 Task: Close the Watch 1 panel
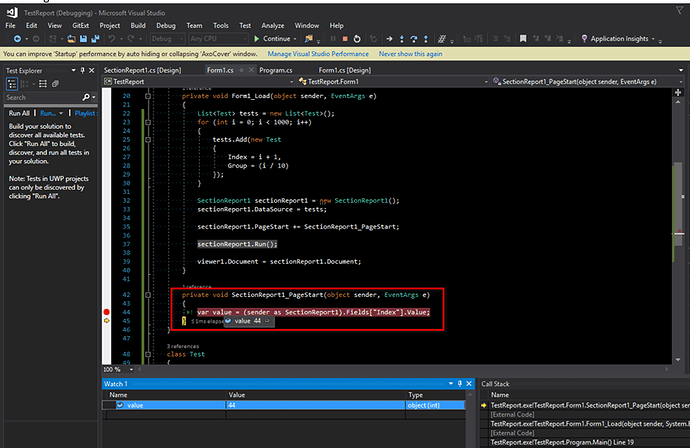[x=469, y=383]
